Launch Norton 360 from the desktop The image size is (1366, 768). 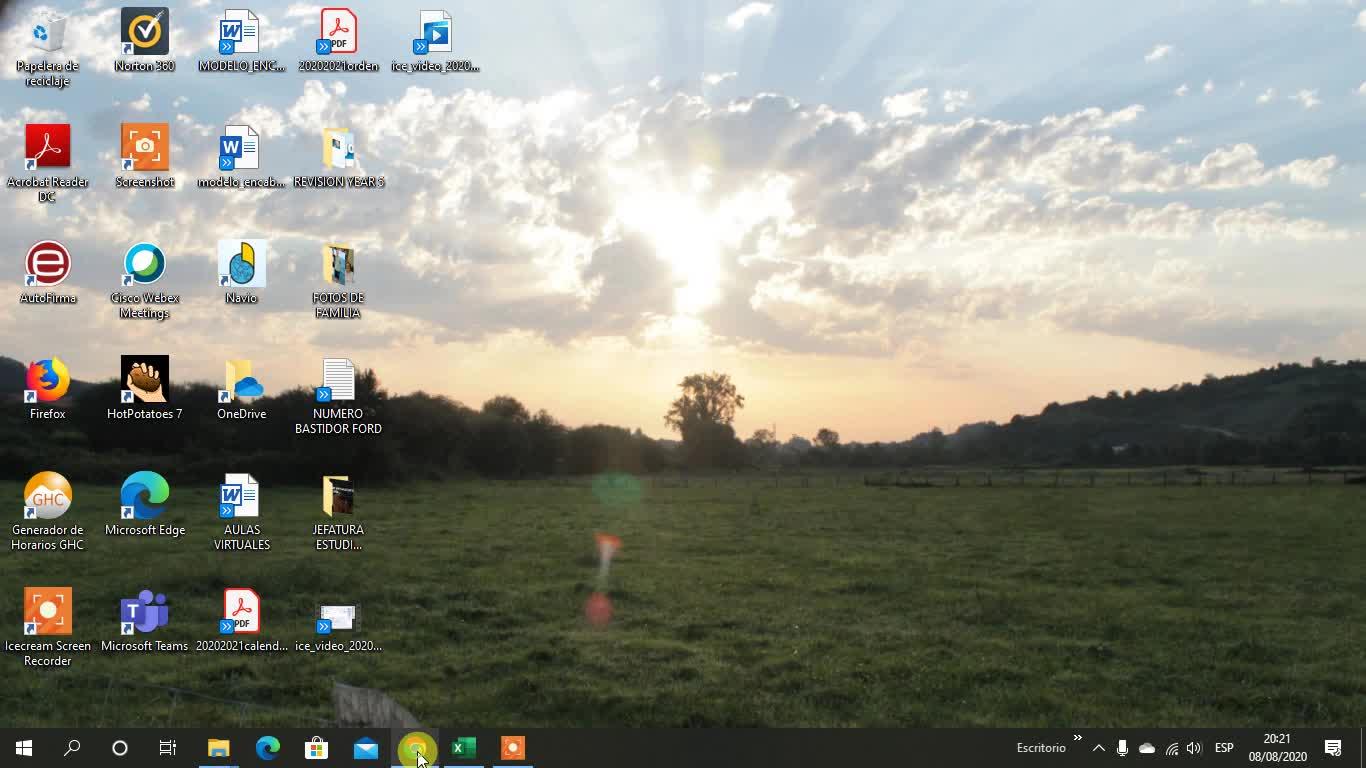click(144, 40)
